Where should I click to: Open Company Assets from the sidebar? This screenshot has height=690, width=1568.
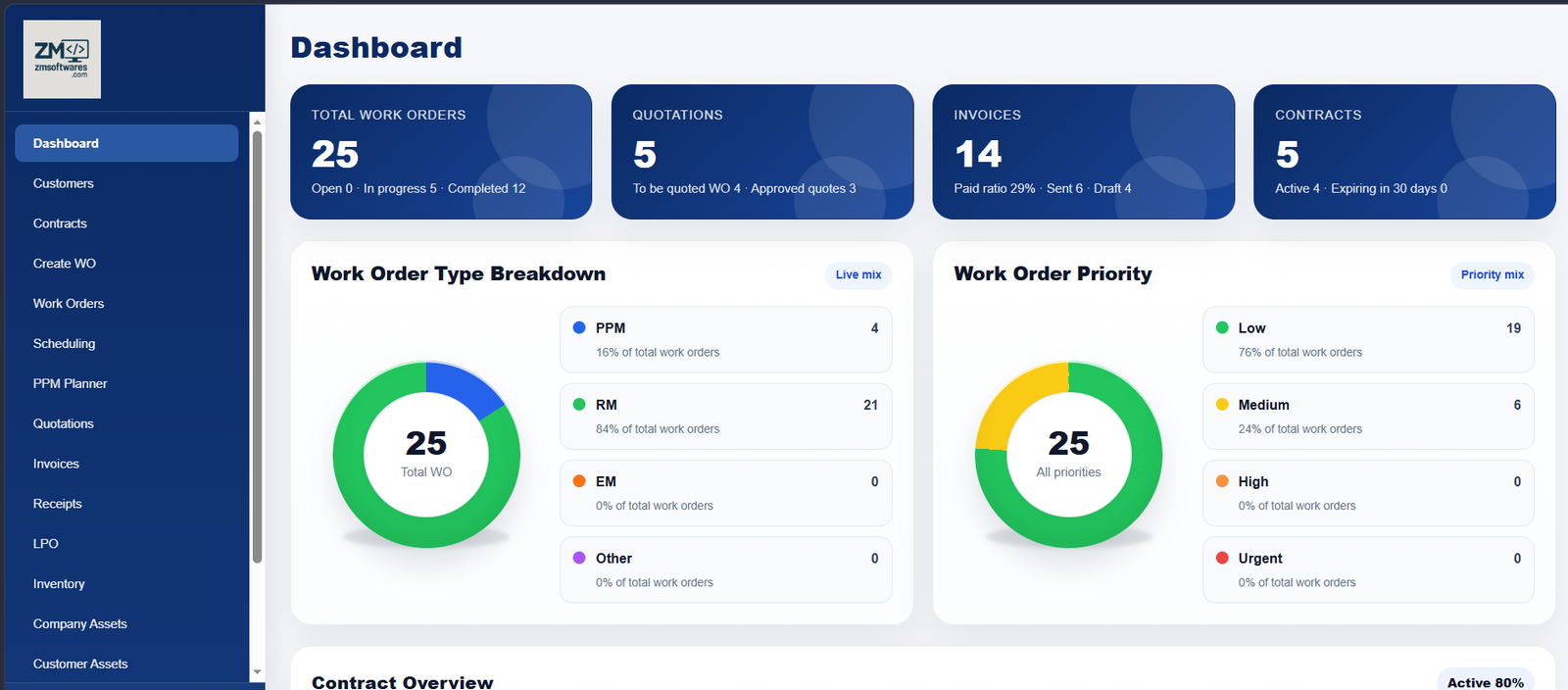[x=126, y=624]
